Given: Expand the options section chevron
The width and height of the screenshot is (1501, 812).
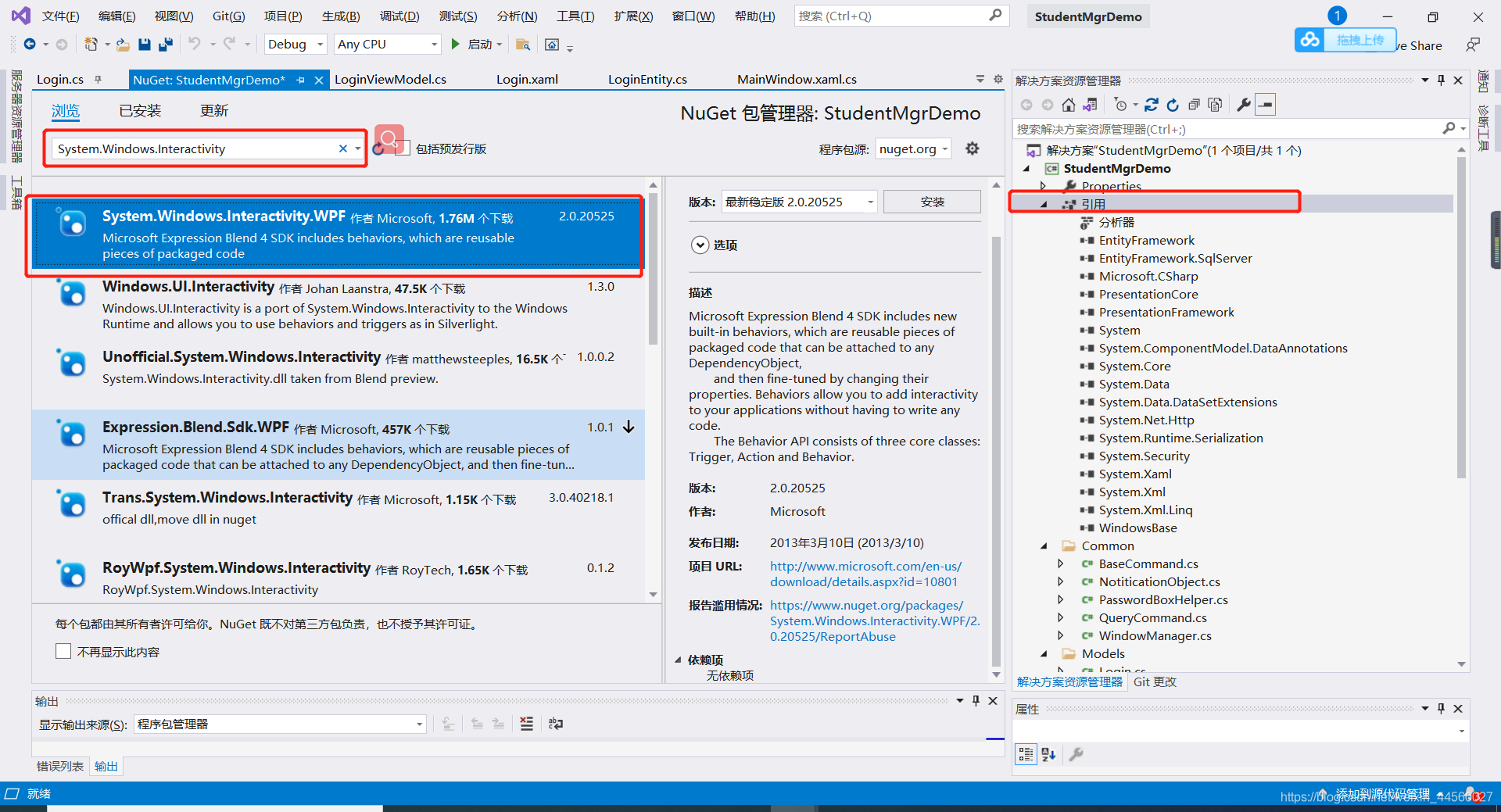Looking at the screenshot, I should tap(700, 245).
